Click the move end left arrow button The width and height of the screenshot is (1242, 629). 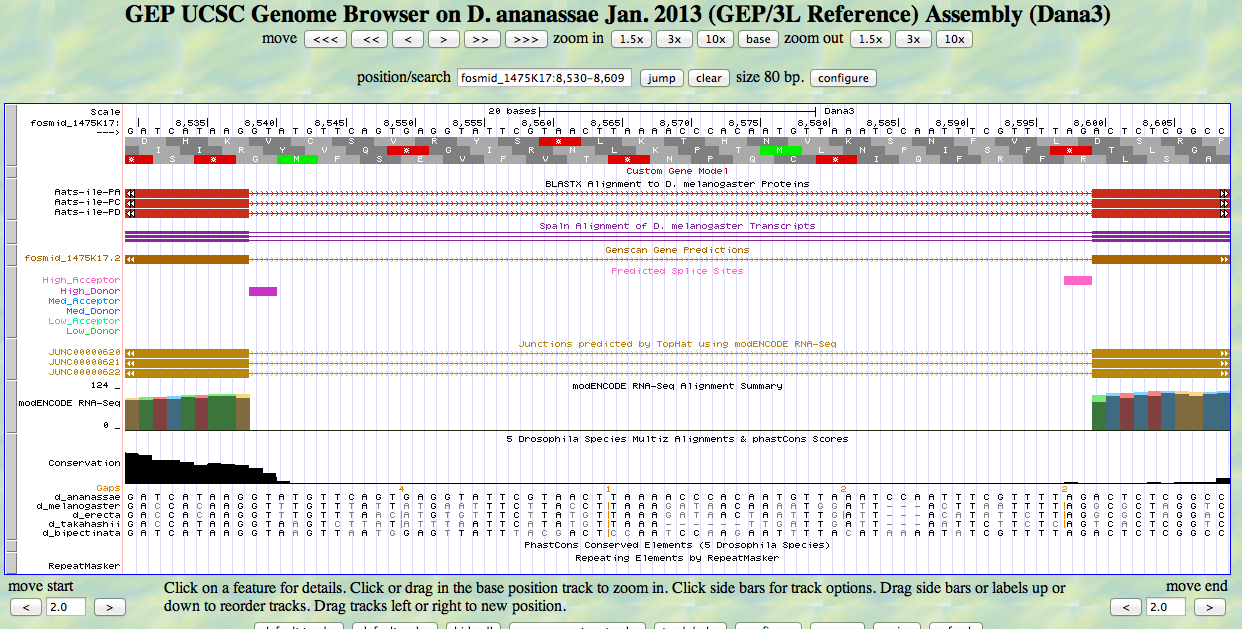(1126, 607)
